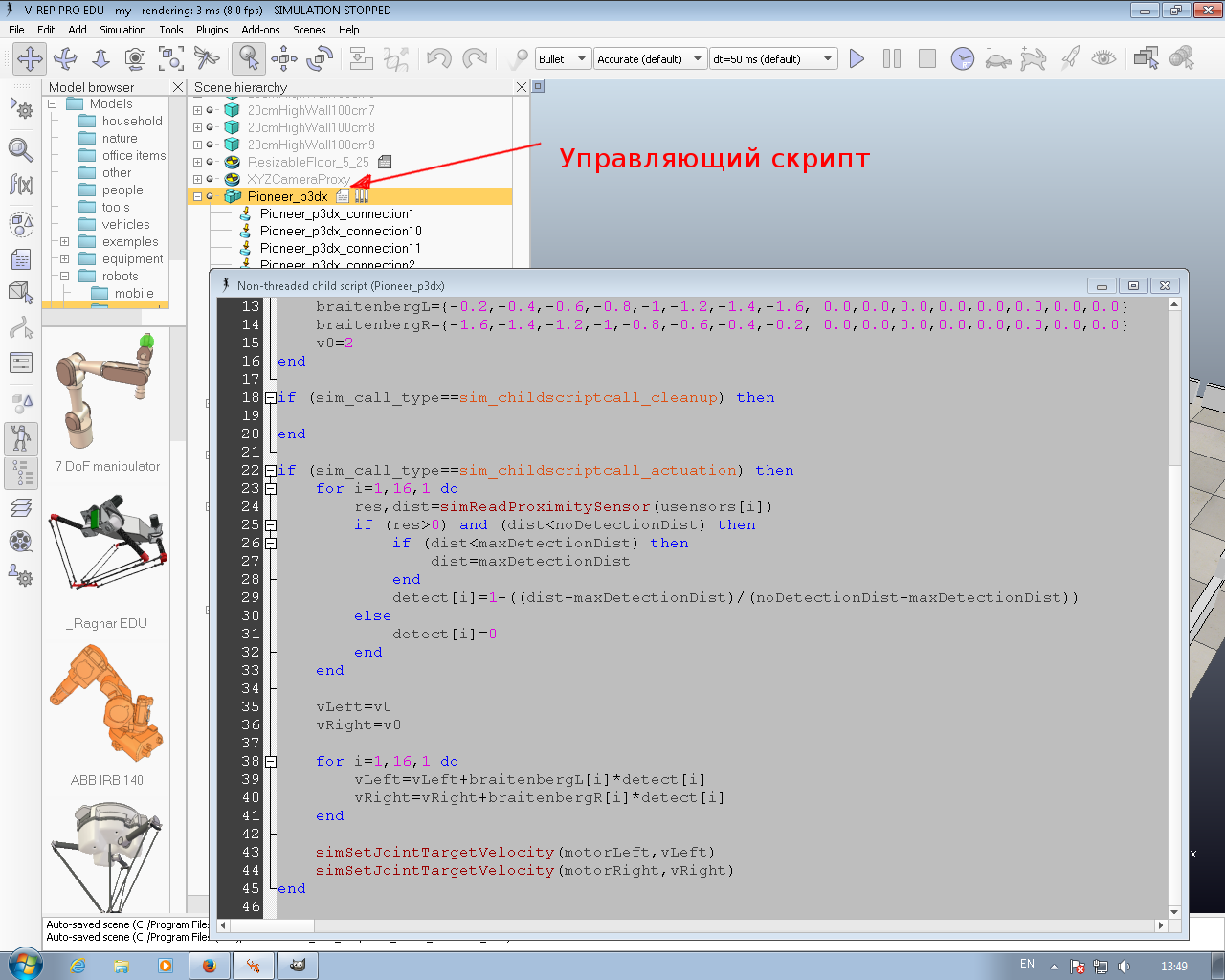Open Pioneer_p3dx script parameters icon
This screenshot has width=1225, height=980.
coord(362,196)
